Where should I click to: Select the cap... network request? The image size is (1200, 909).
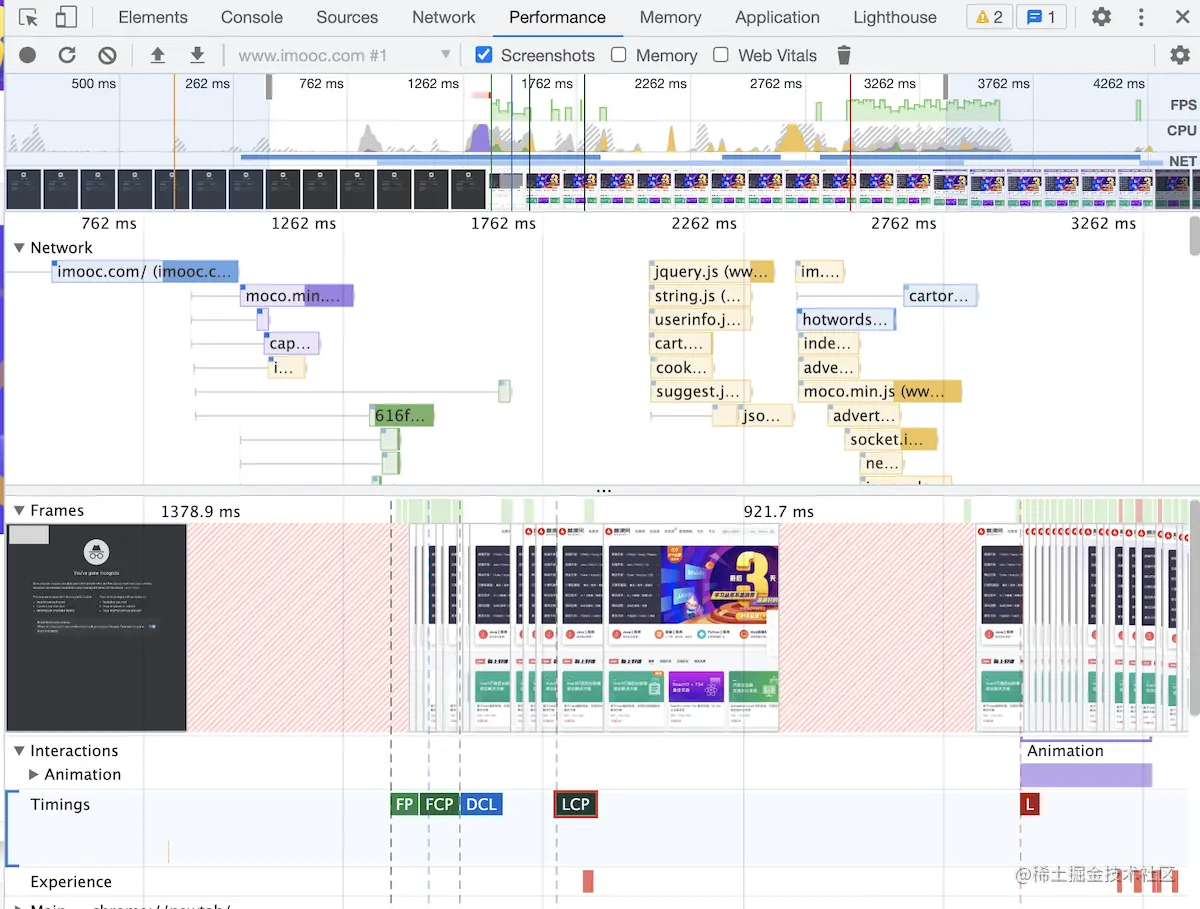[292, 343]
